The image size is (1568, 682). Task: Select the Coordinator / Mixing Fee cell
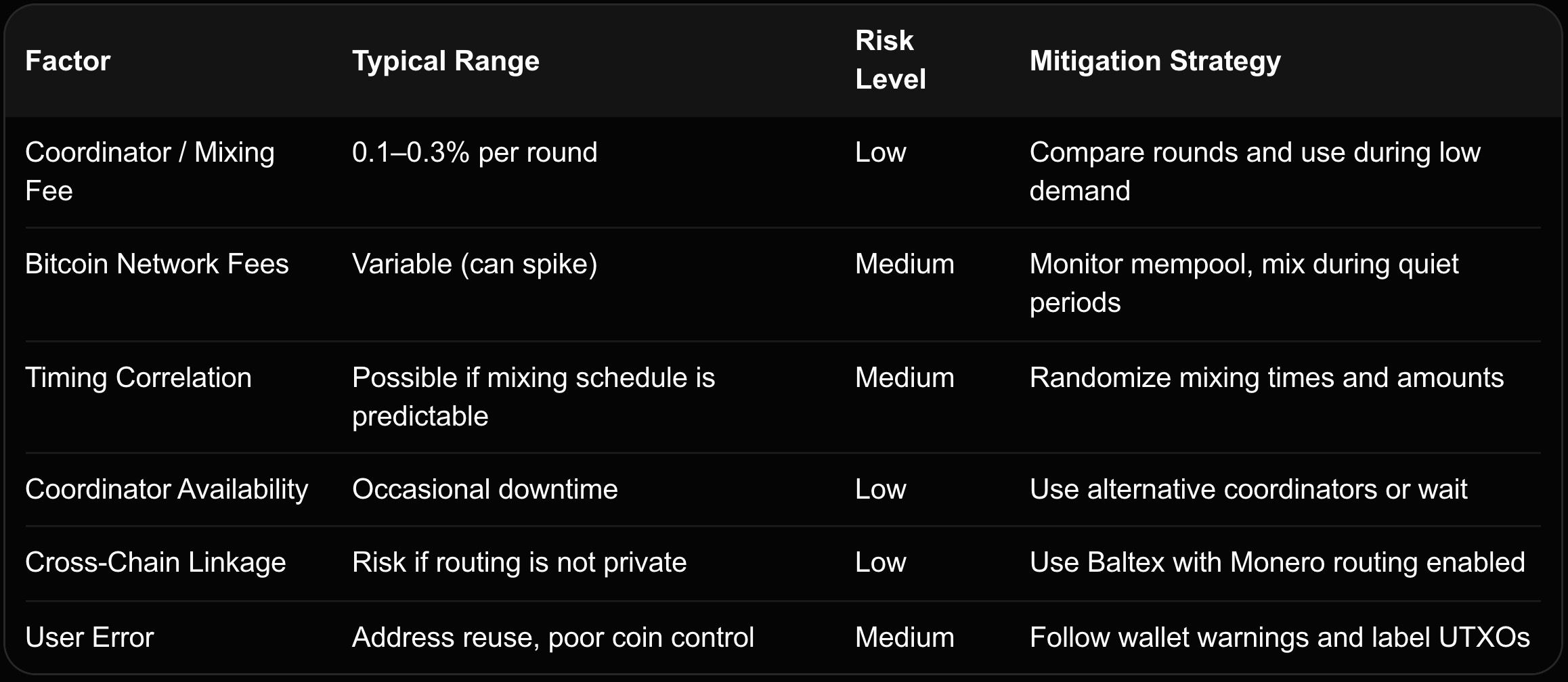click(x=150, y=171)
